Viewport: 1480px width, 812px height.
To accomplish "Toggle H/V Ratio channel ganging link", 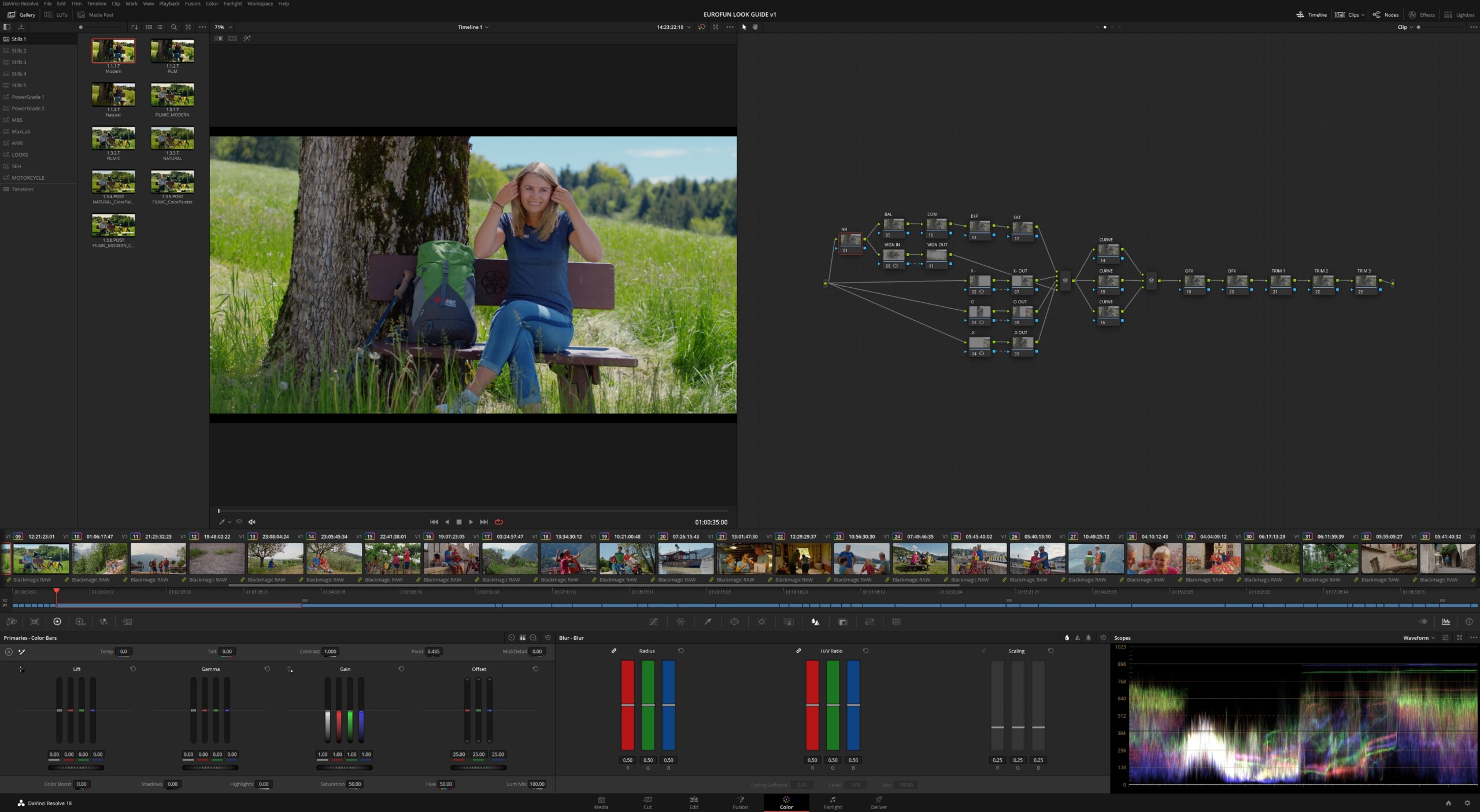I will click(x=798, y=651).
